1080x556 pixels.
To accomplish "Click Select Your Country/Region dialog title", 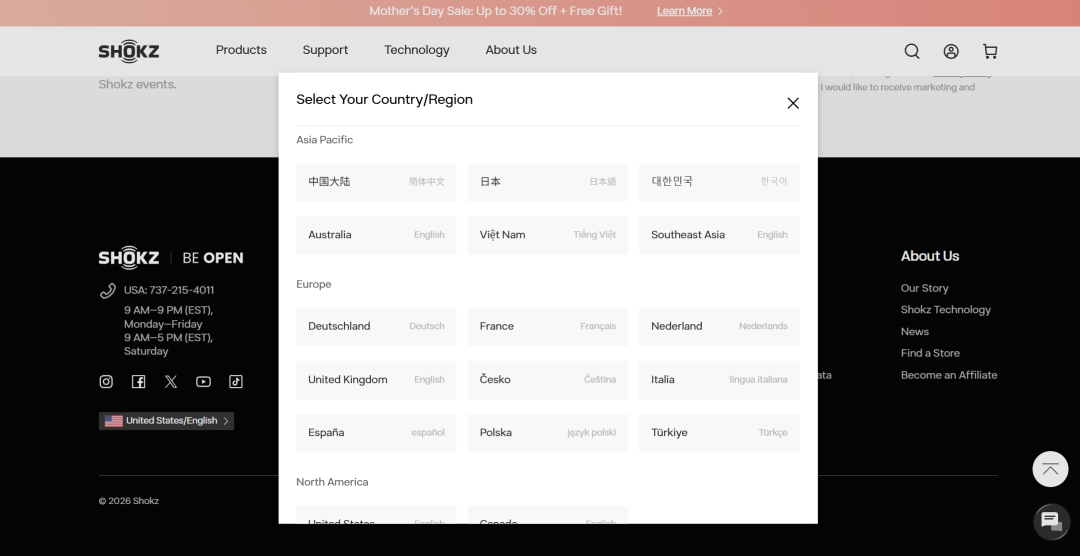I will [384, 100].
